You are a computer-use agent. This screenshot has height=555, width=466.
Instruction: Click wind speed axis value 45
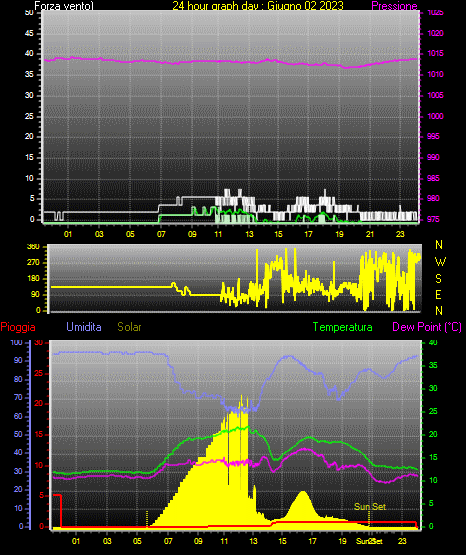pyautogui.click(x=29, y=33)
